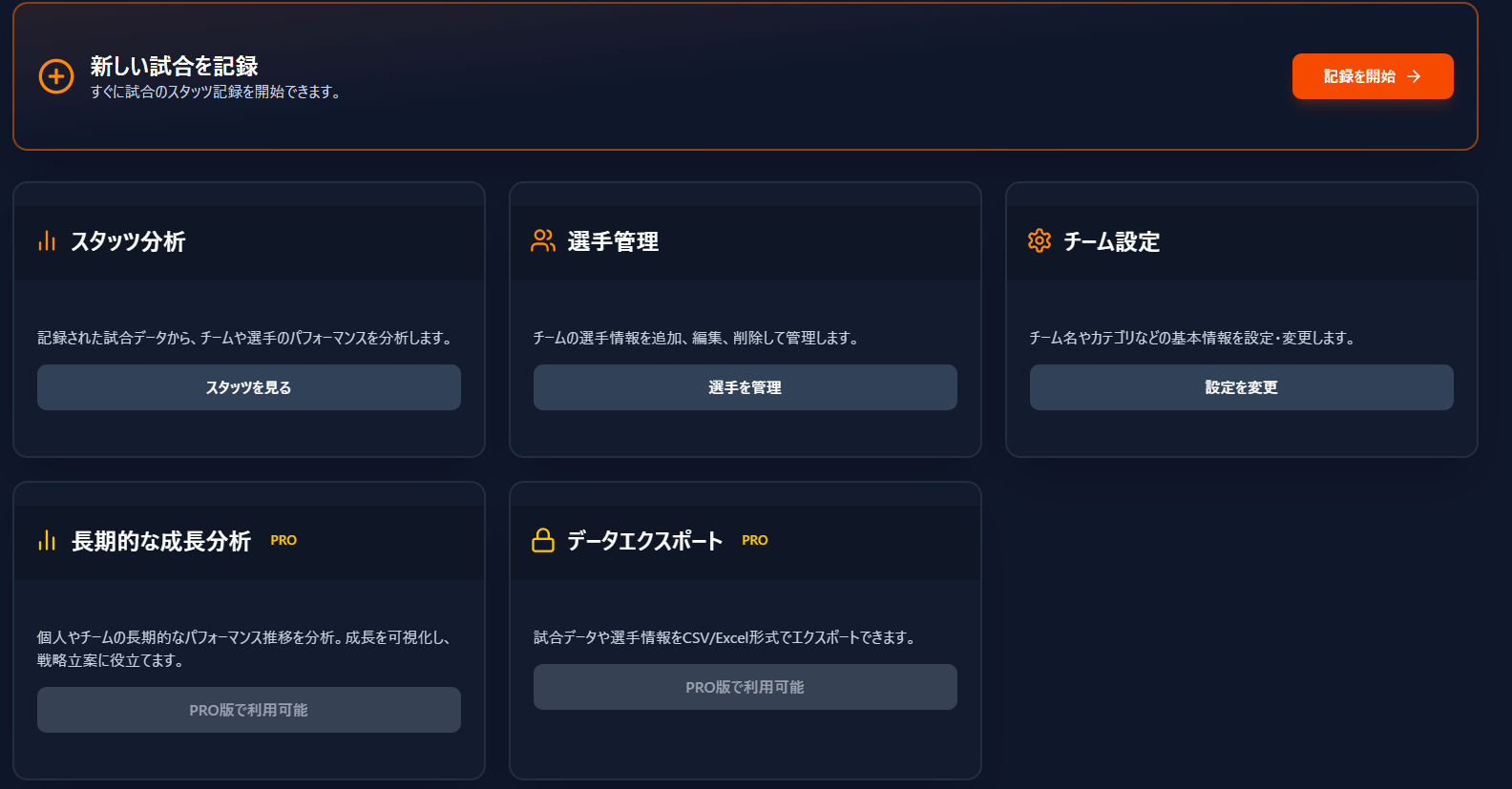The width and height of the screenshot is (1512, 789).
Task: Click the lock icon on データエクスポート card
Action: pyautogui.click(x=543, y=540)
